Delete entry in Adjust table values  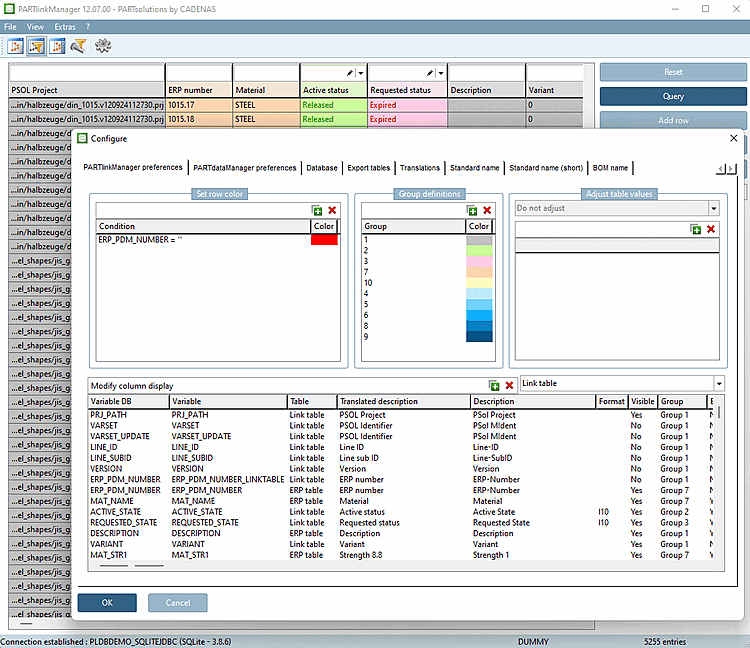[711, 229]
